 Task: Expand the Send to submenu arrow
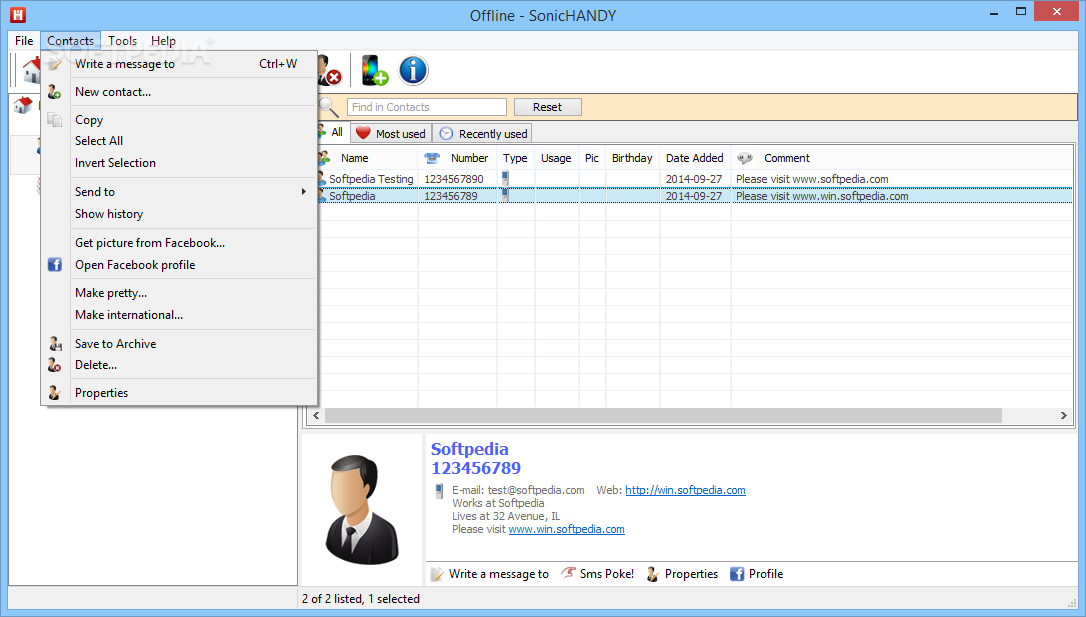click(x=303, y=191)
